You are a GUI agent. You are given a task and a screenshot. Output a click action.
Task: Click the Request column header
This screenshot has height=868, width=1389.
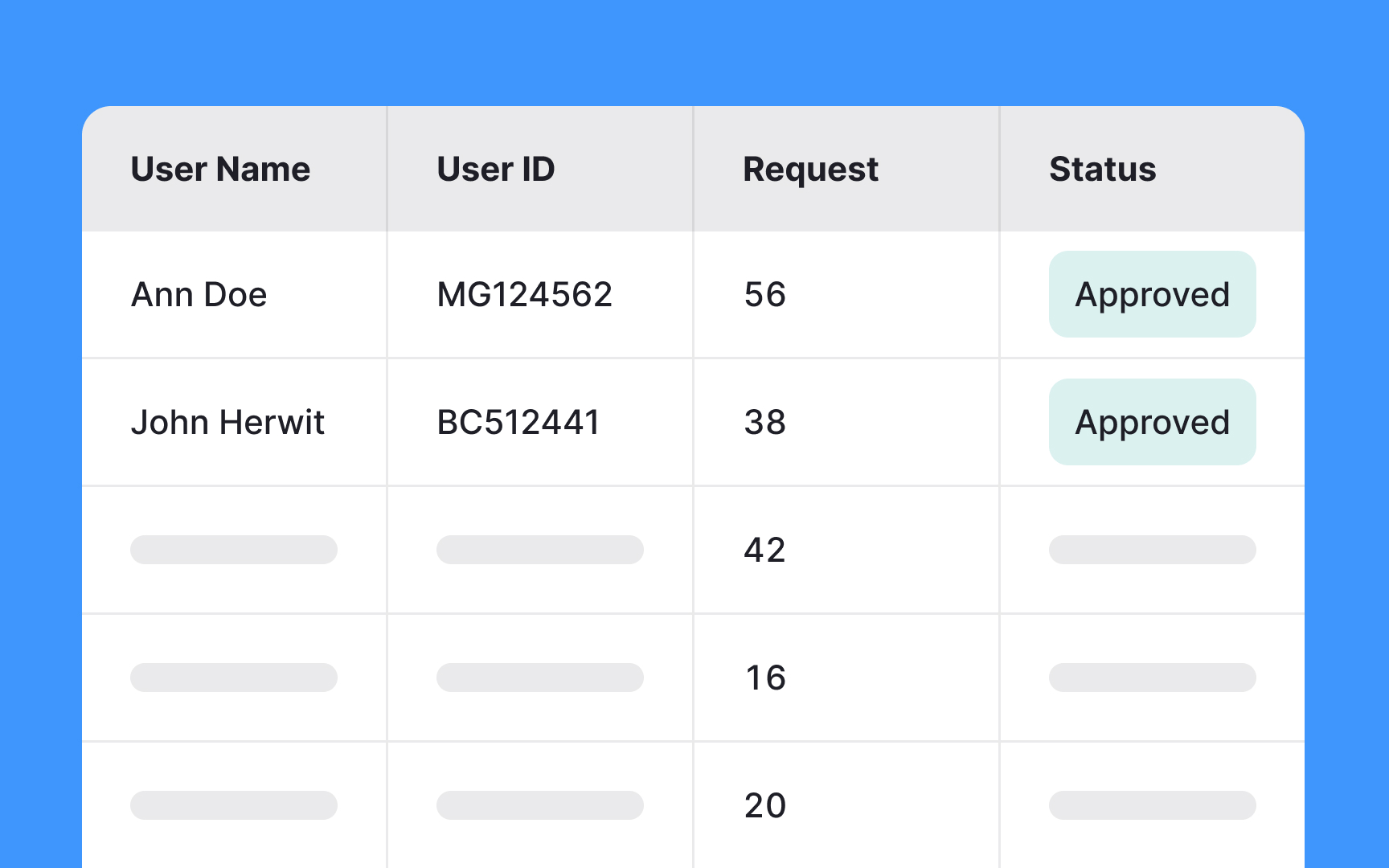pyautogui.click(x=809, y=169)
